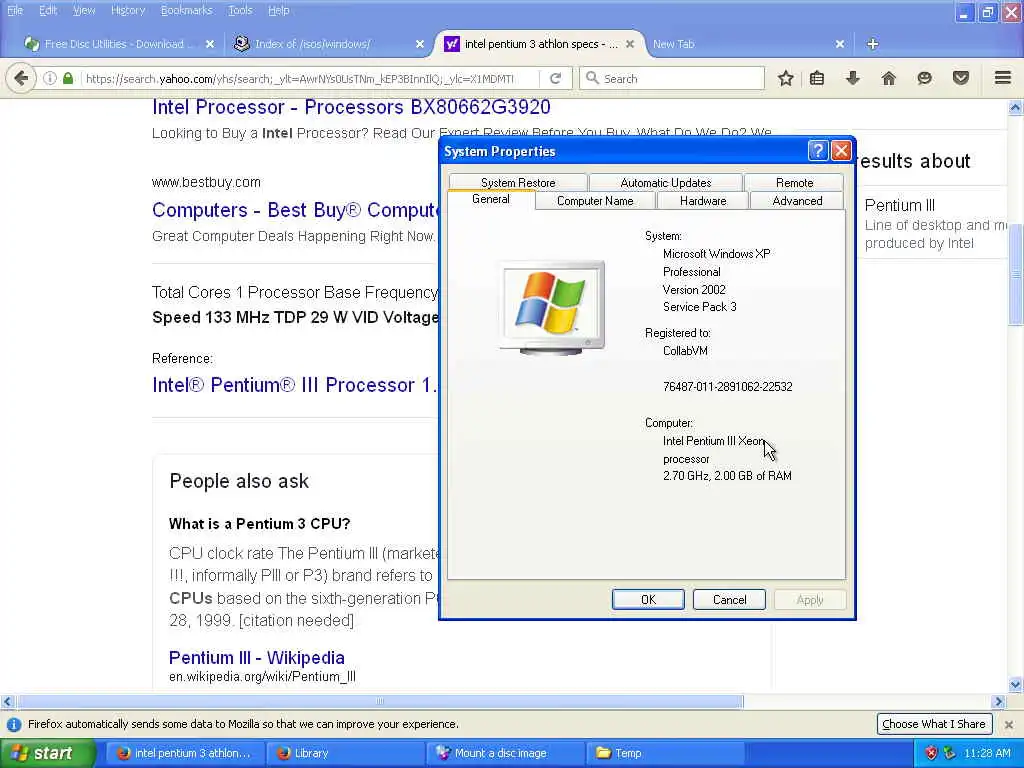This screenshot has height=768, width=1024.
Task: Click the Firefox Search box
Action: point(673,78)
